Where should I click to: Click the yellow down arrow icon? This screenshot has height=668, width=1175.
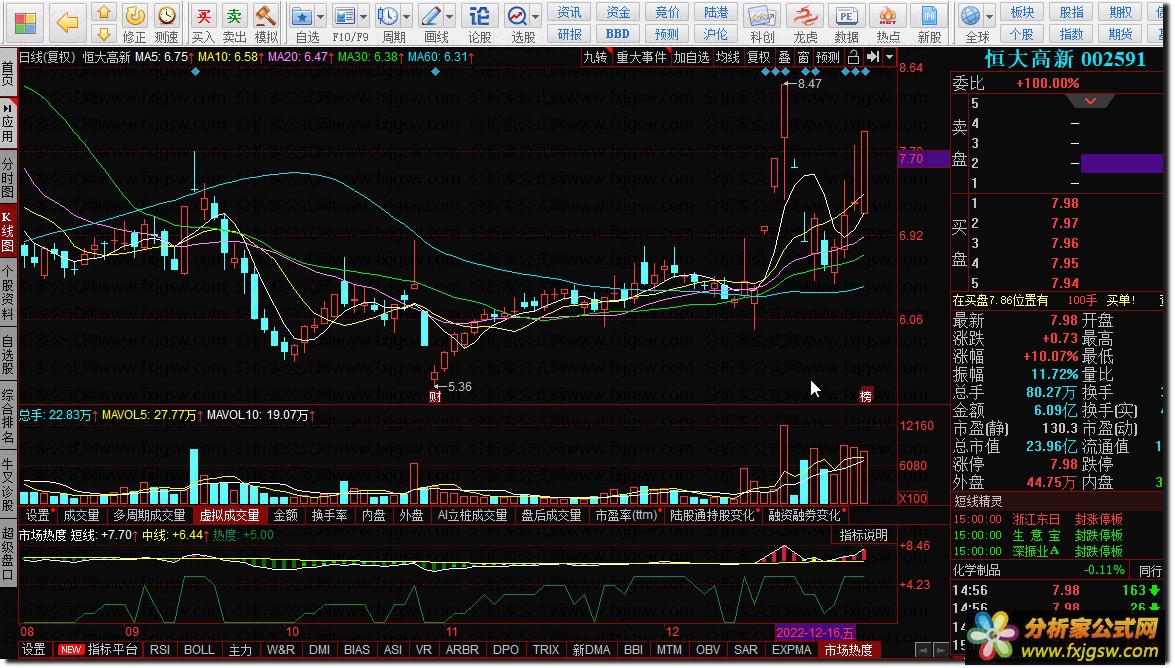[104, 34]
